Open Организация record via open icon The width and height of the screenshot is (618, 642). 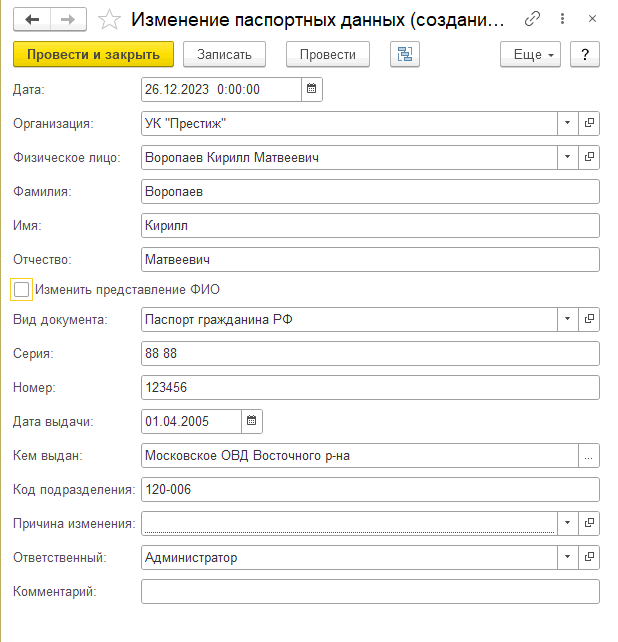click(x=589, y=123)
